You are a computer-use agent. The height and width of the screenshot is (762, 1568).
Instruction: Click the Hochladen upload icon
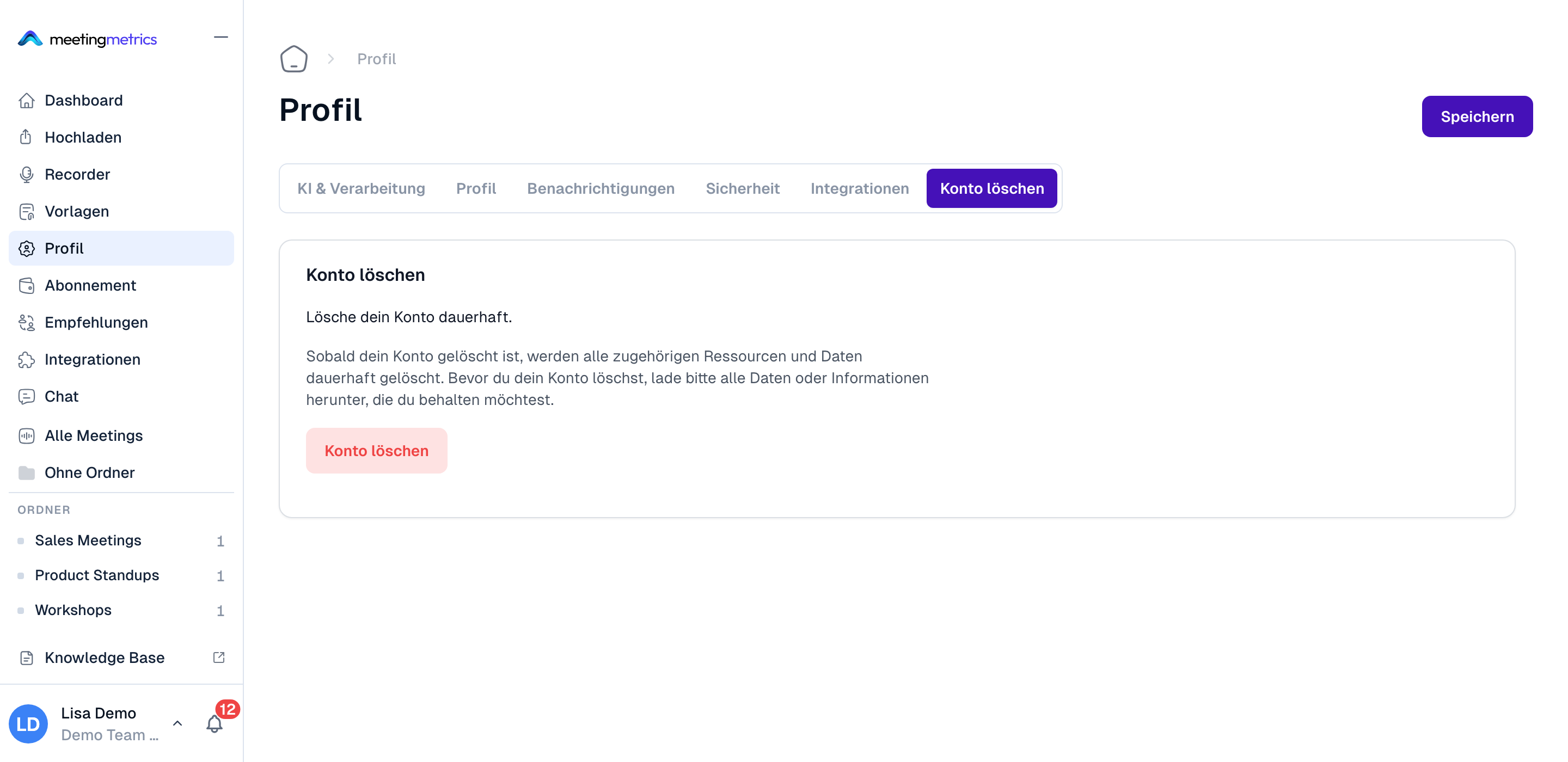(26, 138)
